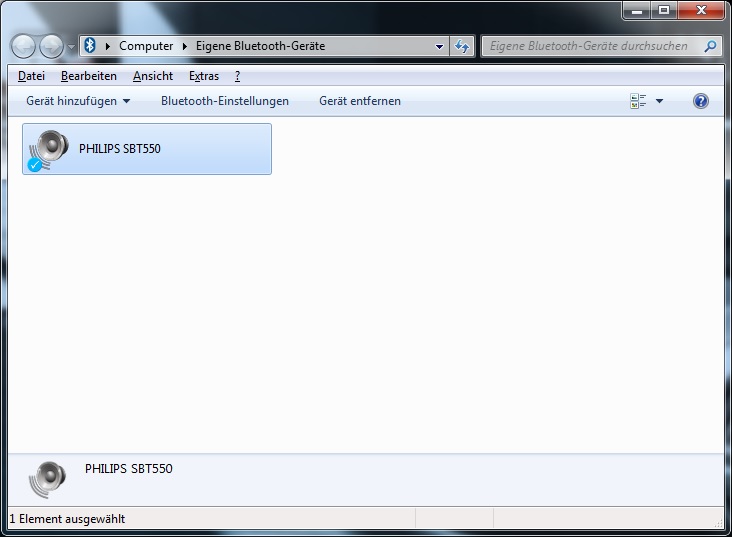The height and width of the screenshot is (537, 732).
Task: Open the Bearbeiten menu
Action: 89,76
